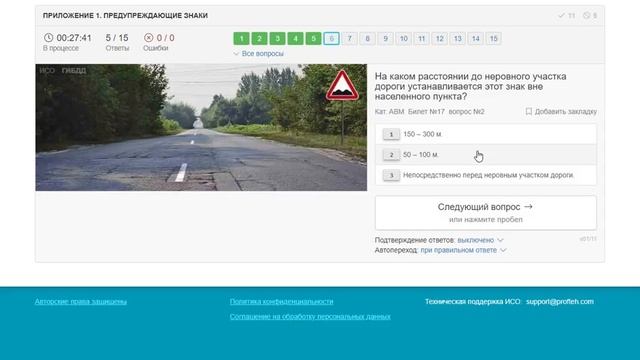The width and height of the screenshot is (640, 360).
Task: Jump to question 13
Action: 457,38
